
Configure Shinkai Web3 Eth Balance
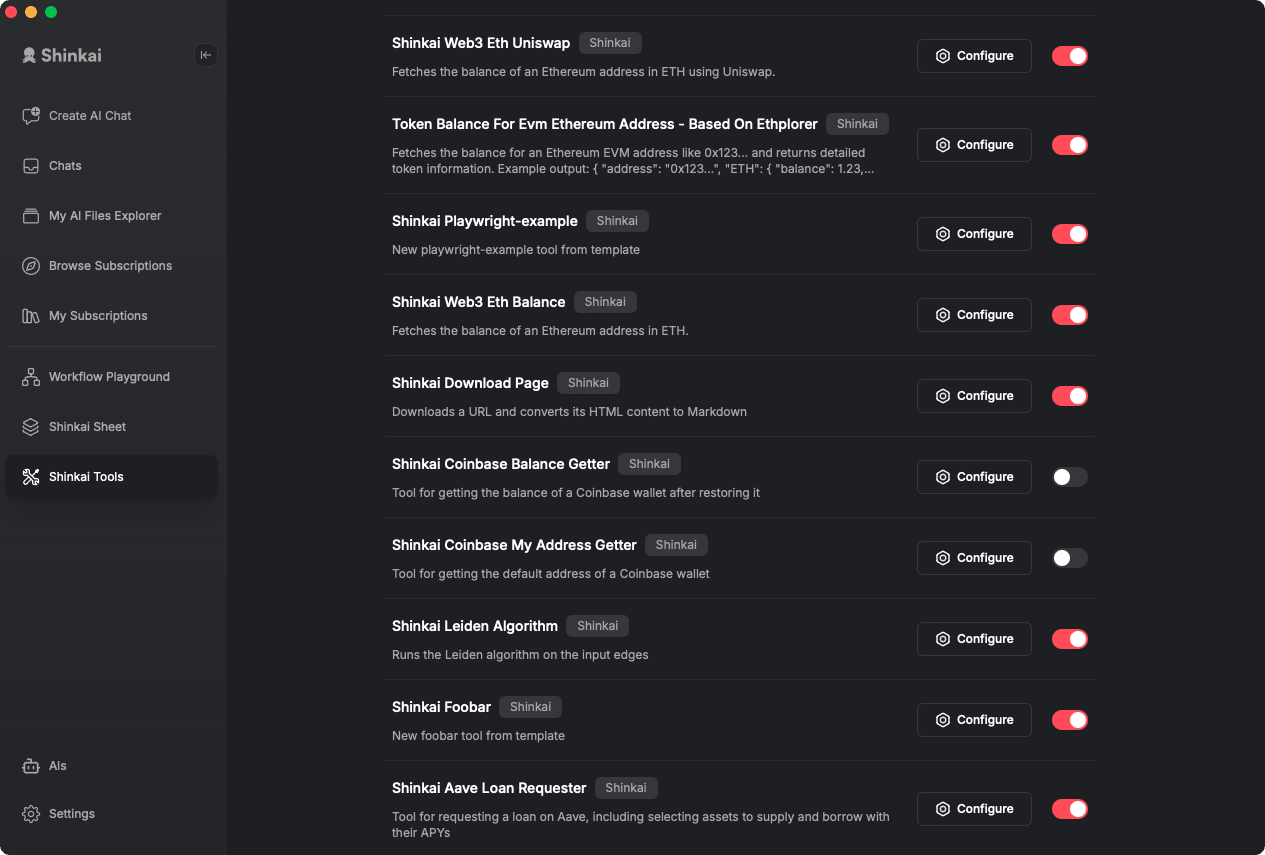974,315
